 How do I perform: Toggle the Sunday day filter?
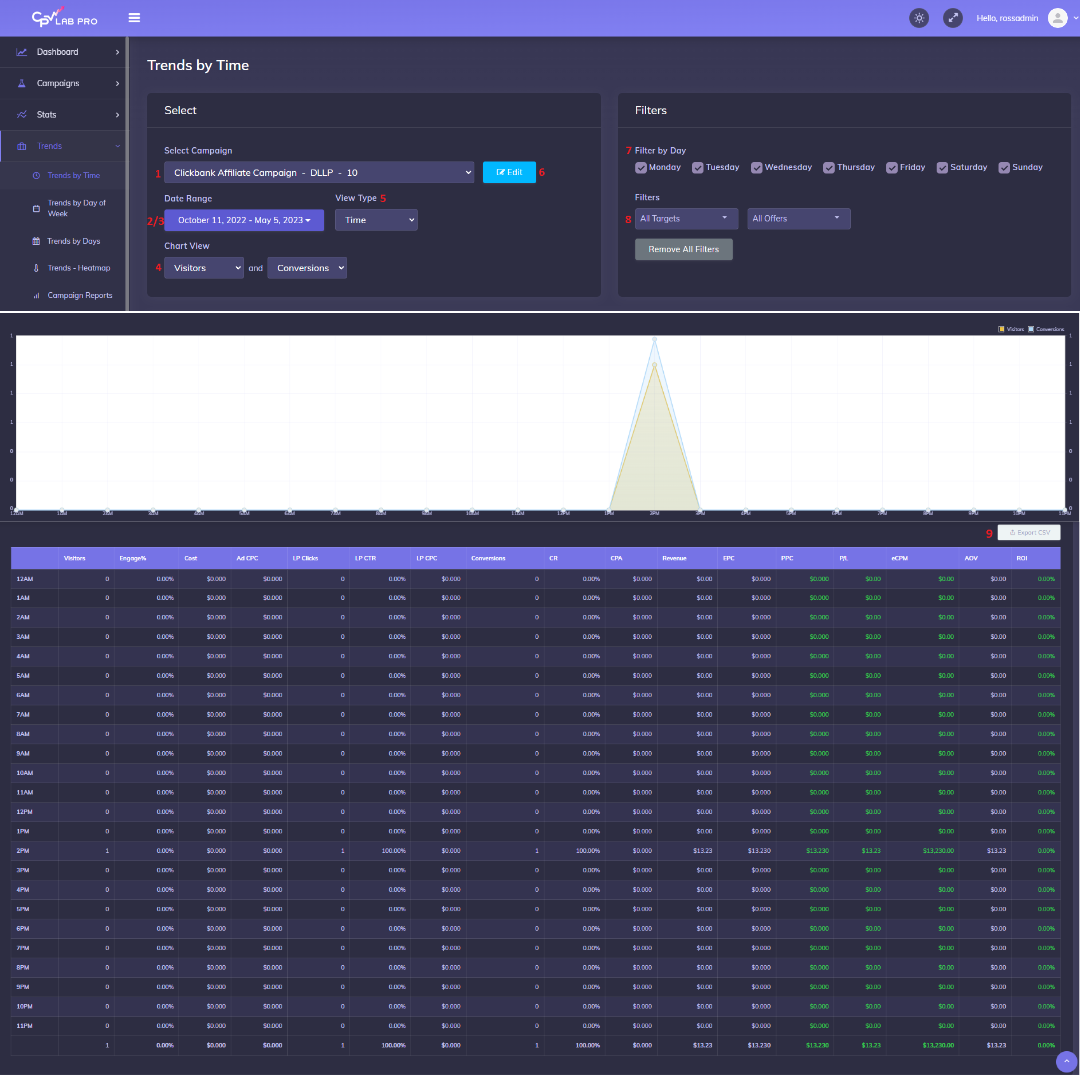coord(1005,168)
